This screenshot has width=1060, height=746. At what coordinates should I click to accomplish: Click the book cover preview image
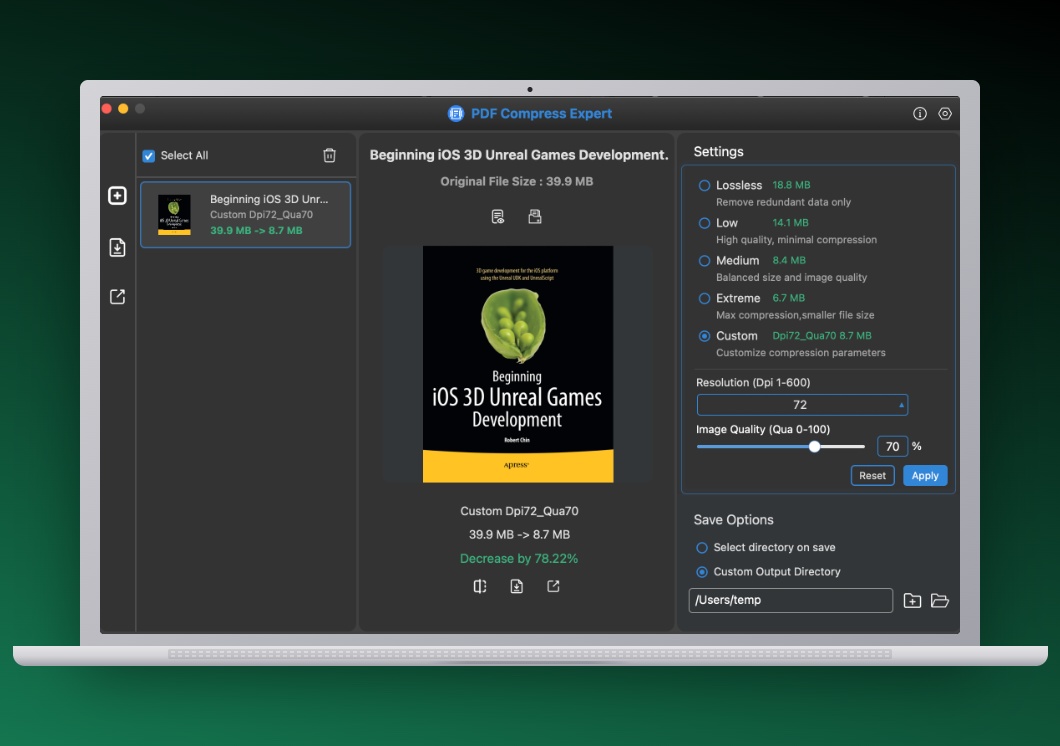click(x=518, y=364)
